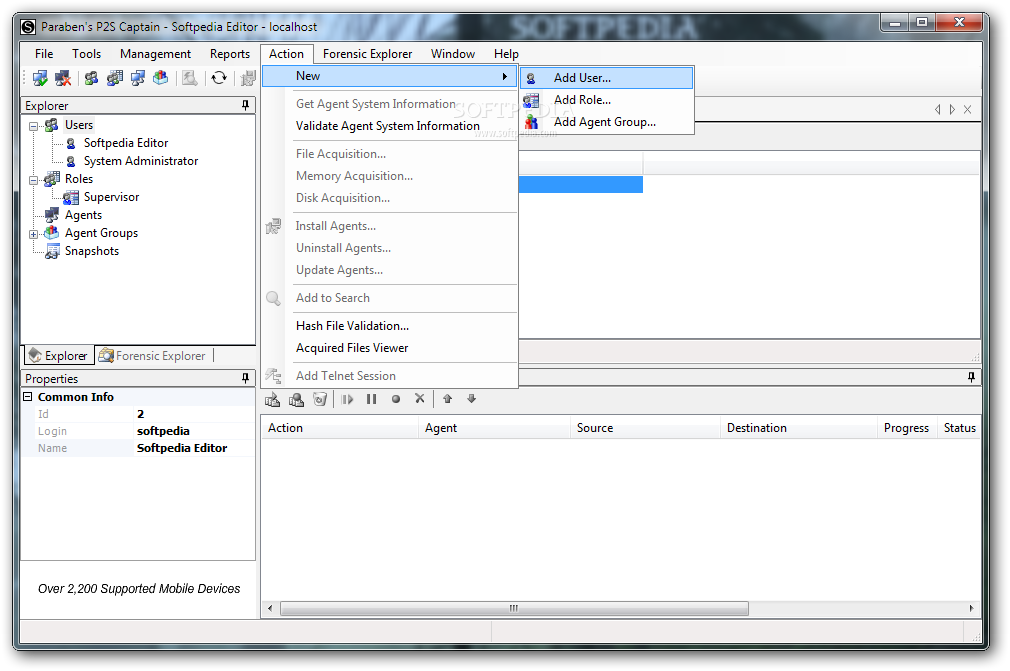Click the document tab scroll-right arrow
Viewport: 1010px width, 671px height.
coord(952,109)
